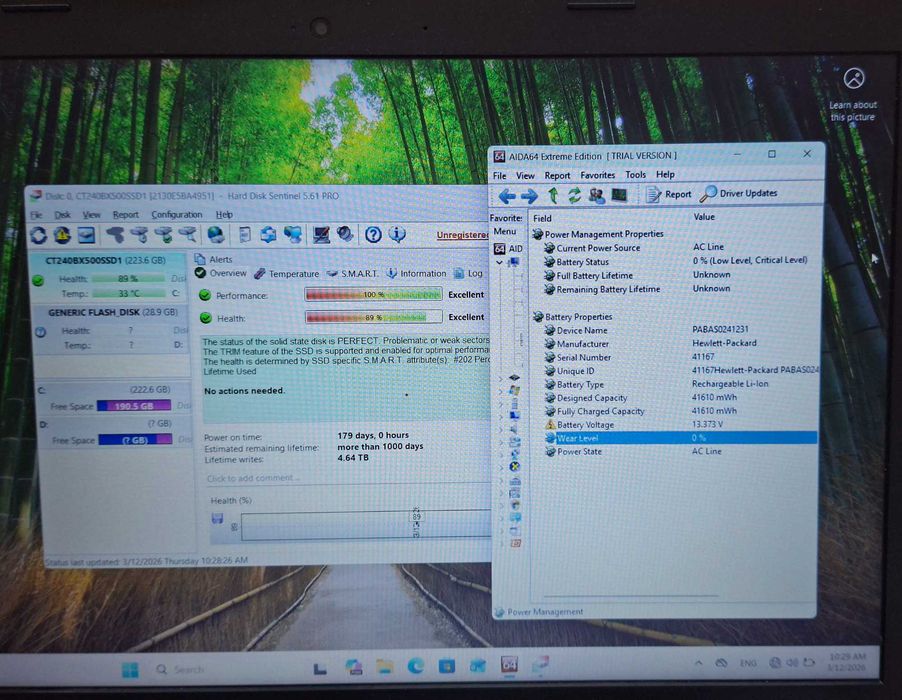Screen dimensions: 902x700
Task: Collapse the Computer node in AIDA64 tree
Action: 499,262
